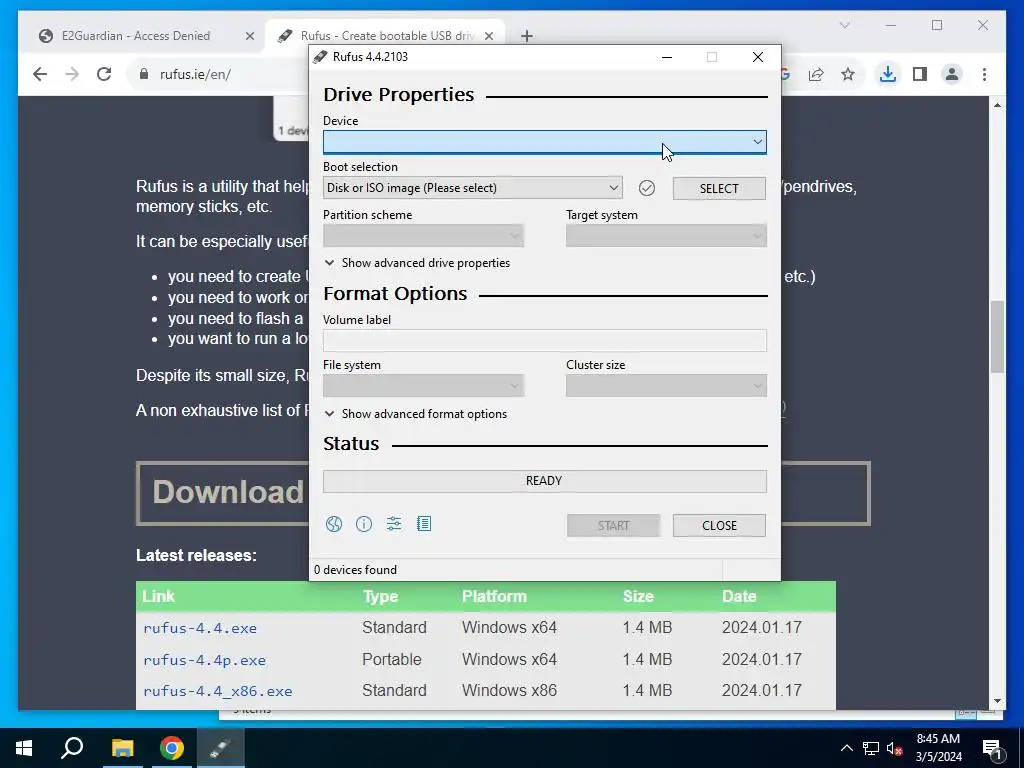Switch to Chrome on the taskbar
The image size is (1024, 768).
pyautogui.click(x=172, y=748)
